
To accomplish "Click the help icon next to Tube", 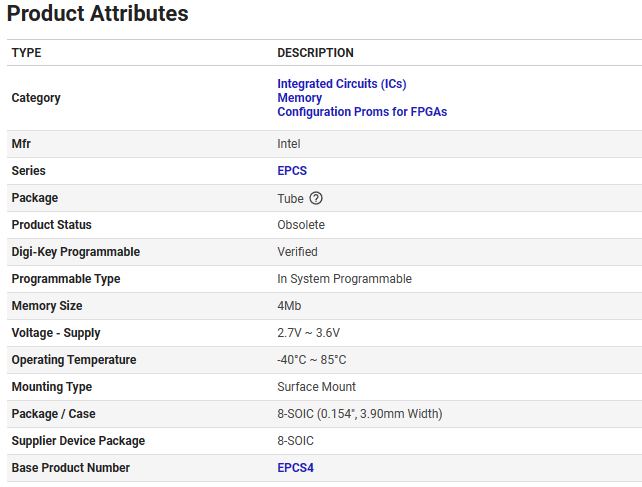I will pyautogui.click(x=316, y=198).
